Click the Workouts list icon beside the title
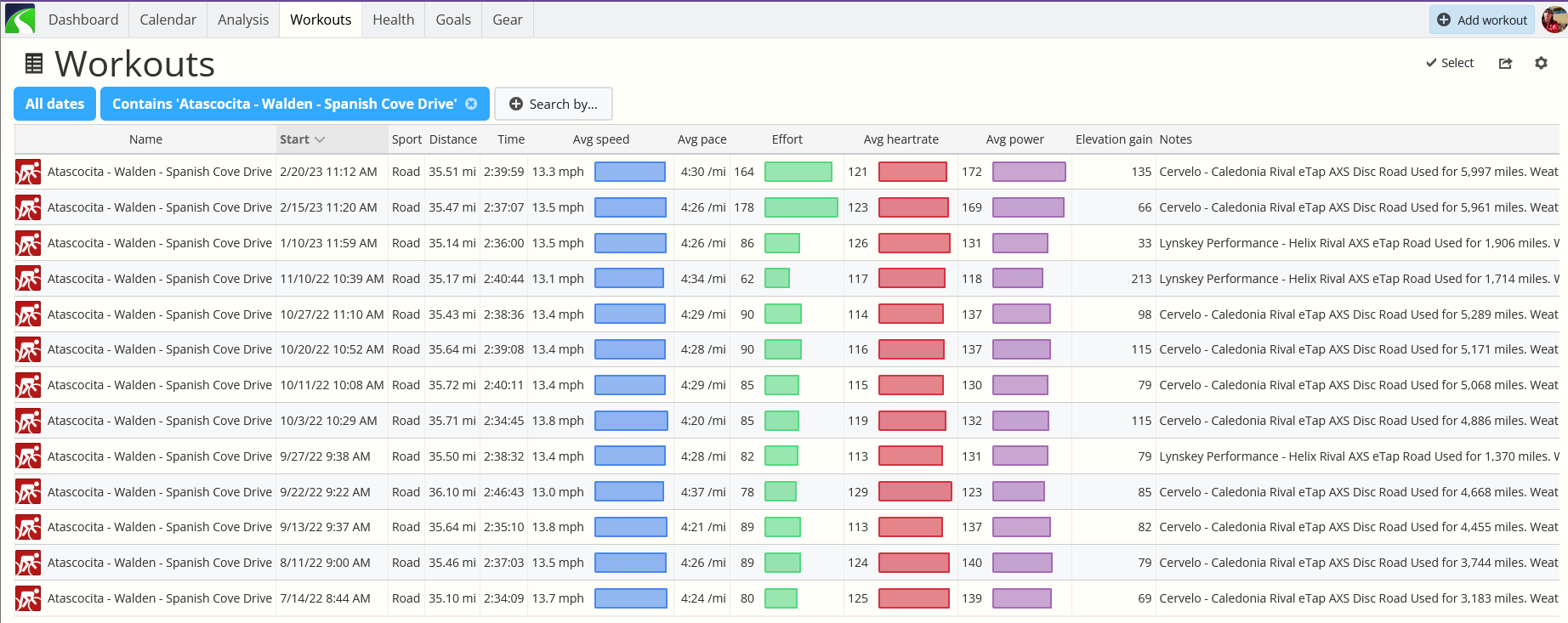The width and height of the screenshot is (1568, 623). click(x=34, y=64)
